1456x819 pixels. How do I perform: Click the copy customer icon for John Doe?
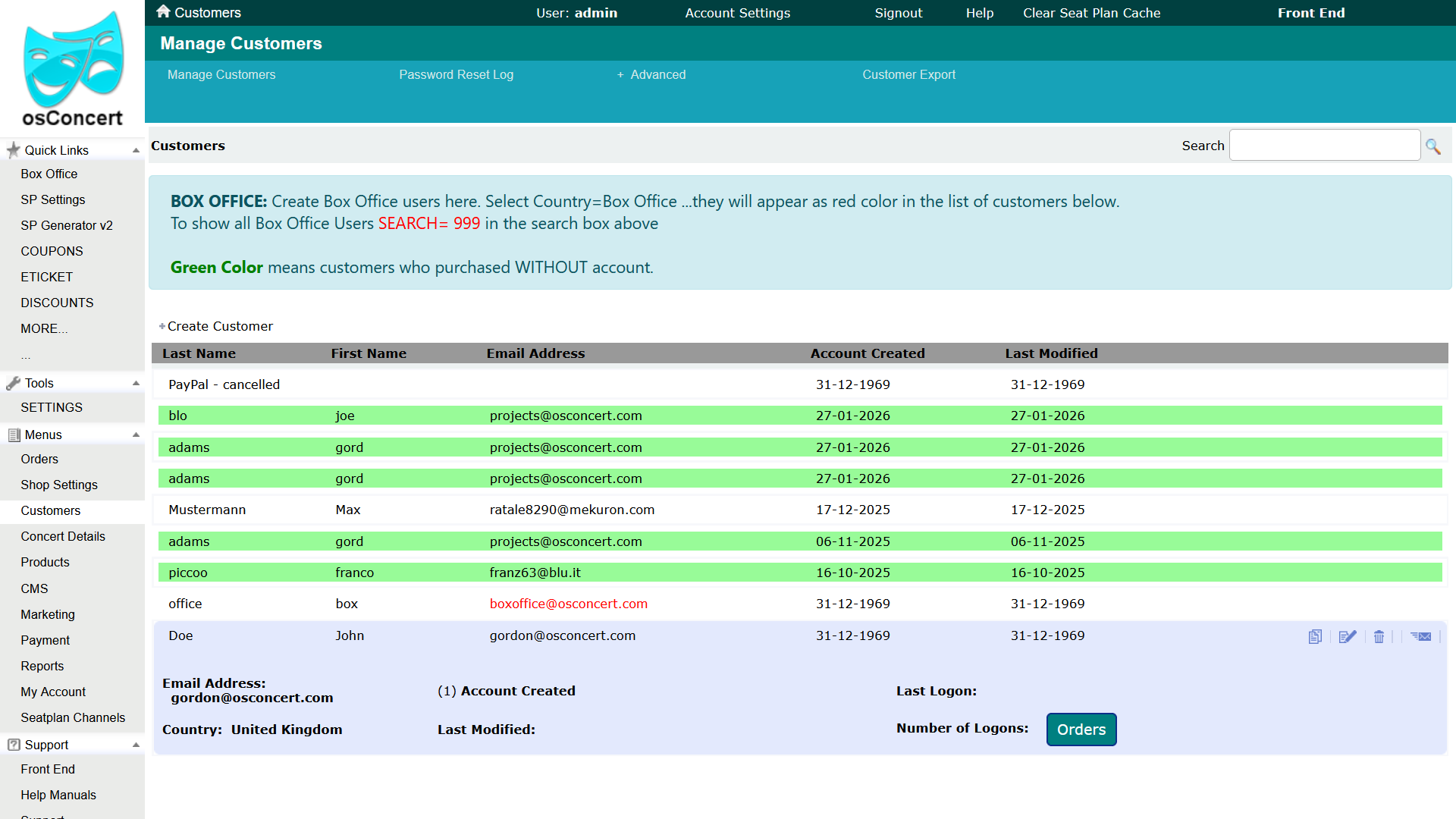(1315, 636)
